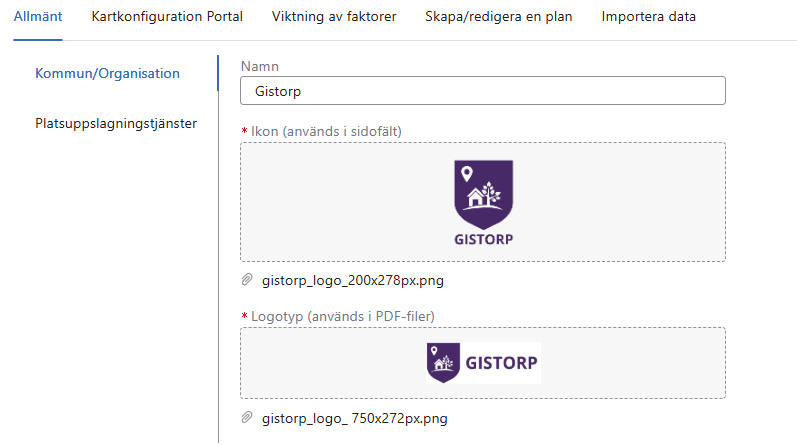The width and height of the screenshot is (797, 445).
Task: Switch to the Kartkonfiguration Portal tab
Action: pyautogui.click(x=167, y=17)
